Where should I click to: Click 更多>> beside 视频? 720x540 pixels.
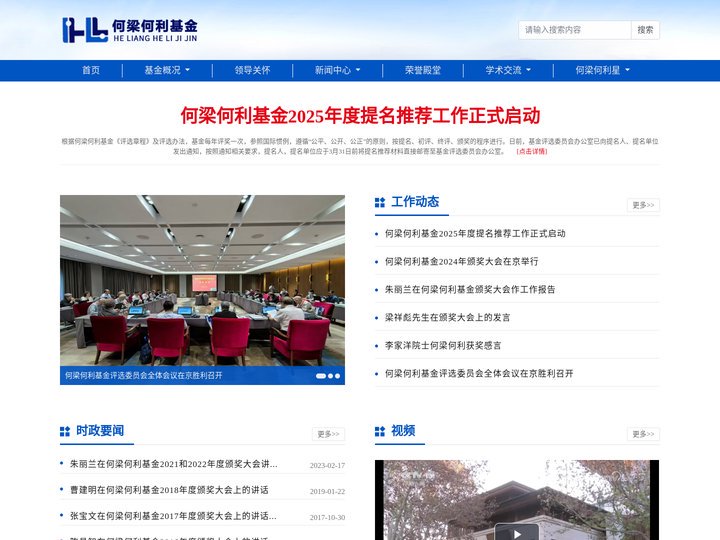tap(643, 434)
